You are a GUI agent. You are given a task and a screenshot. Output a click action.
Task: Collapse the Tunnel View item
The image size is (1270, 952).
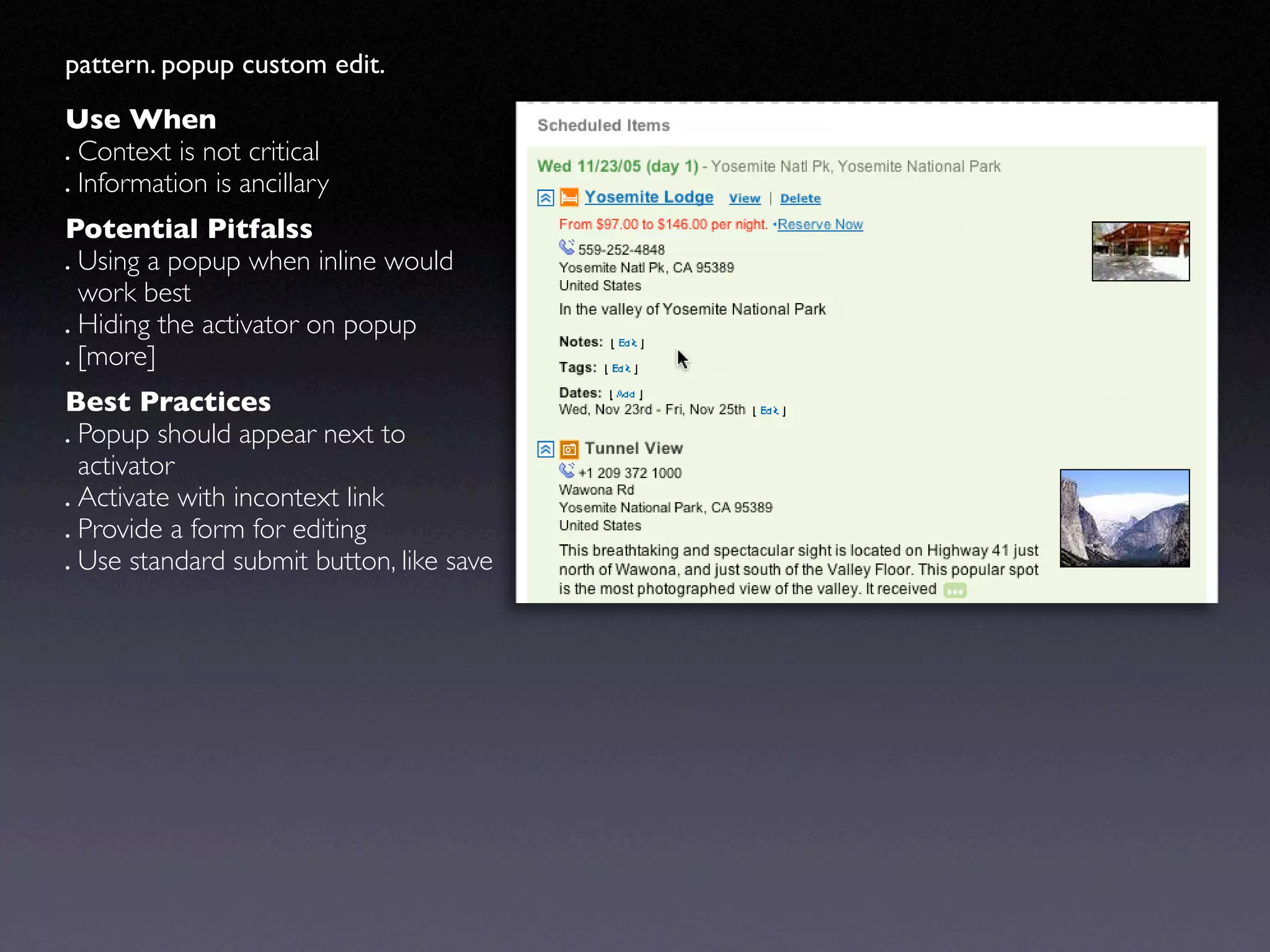545,449
